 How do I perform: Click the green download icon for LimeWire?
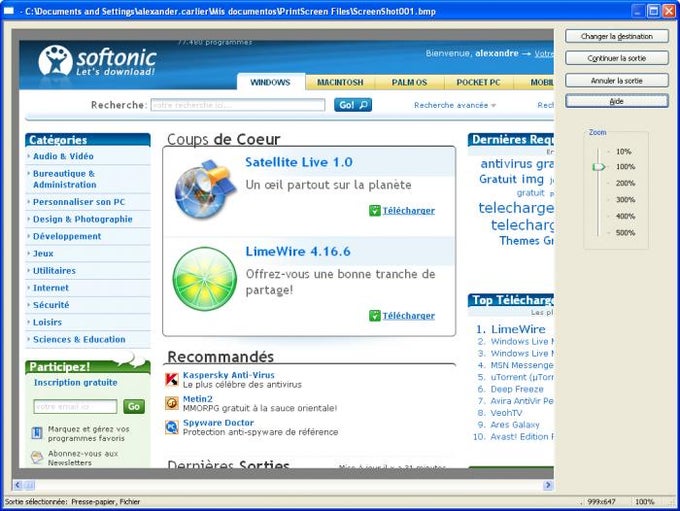pos(375,316)
